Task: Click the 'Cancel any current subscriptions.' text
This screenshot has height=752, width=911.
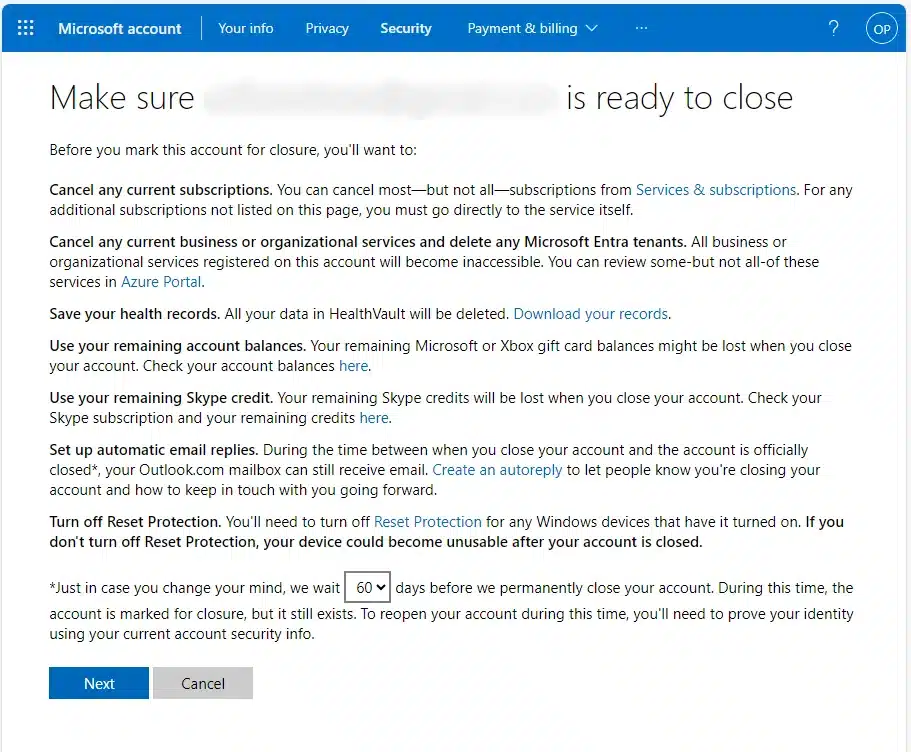Action: click(x=161, y=190)
